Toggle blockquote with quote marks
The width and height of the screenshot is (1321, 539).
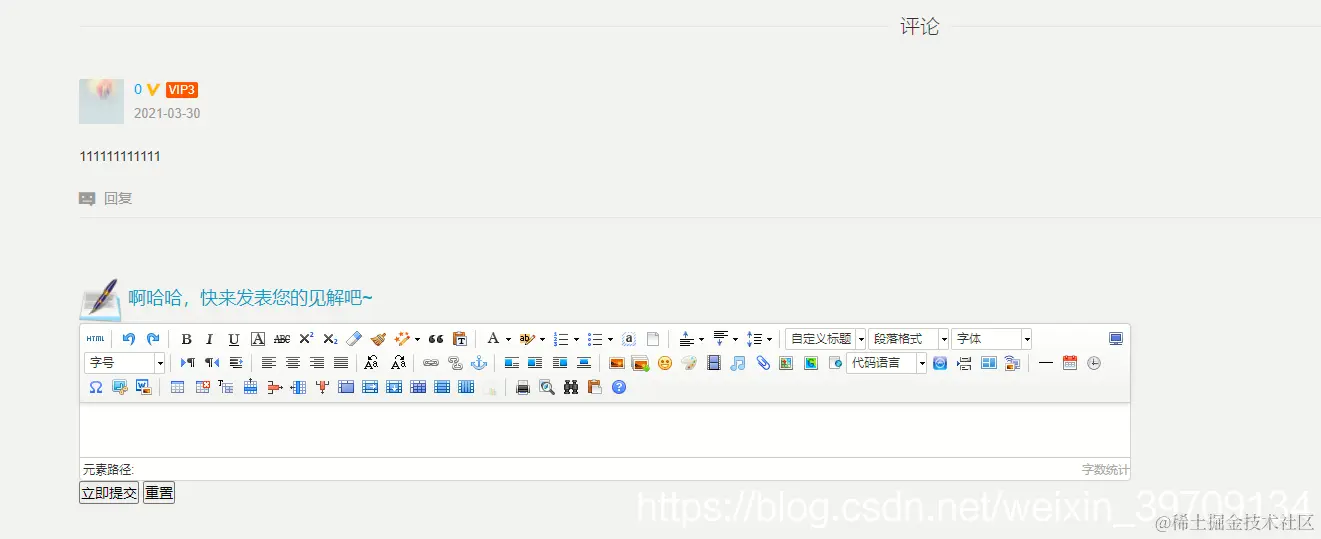(436, 339)
